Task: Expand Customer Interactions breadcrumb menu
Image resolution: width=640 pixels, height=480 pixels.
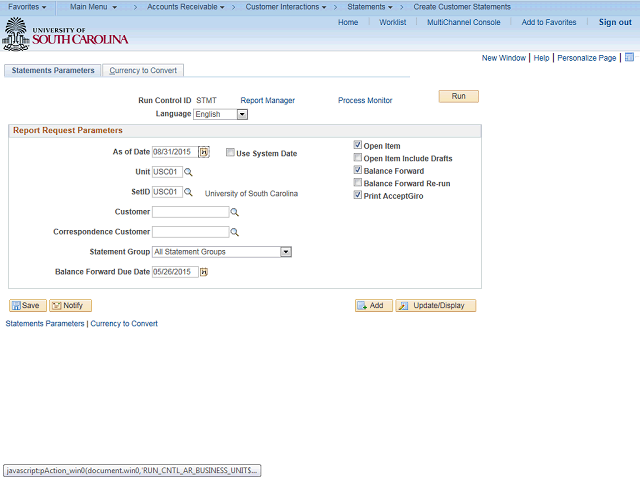Action: pos(286,7)
